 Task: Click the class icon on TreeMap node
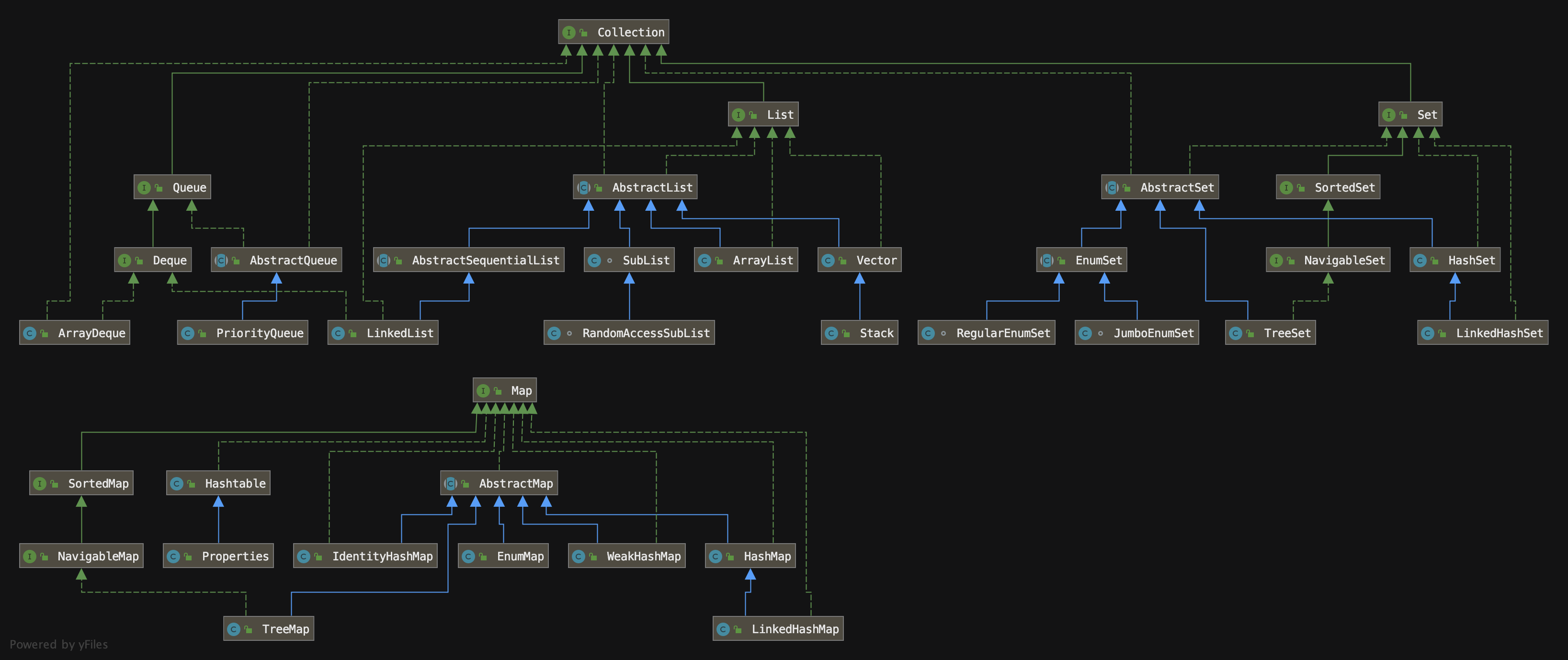coord(233,629)
